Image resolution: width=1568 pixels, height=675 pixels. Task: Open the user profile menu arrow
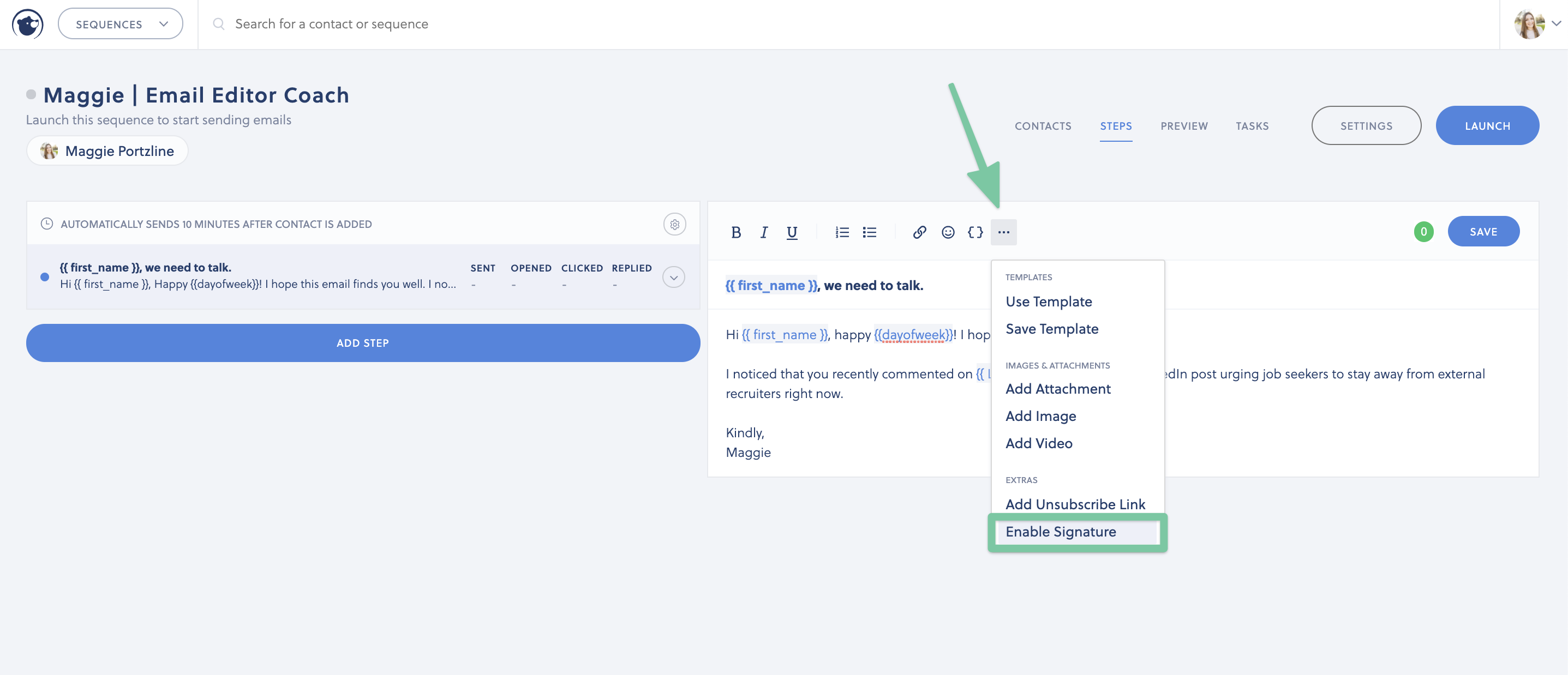[1556, 25]
